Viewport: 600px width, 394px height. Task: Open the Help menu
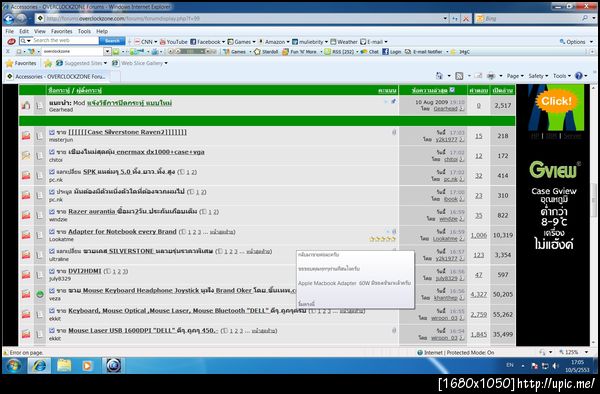pos(102,31)
